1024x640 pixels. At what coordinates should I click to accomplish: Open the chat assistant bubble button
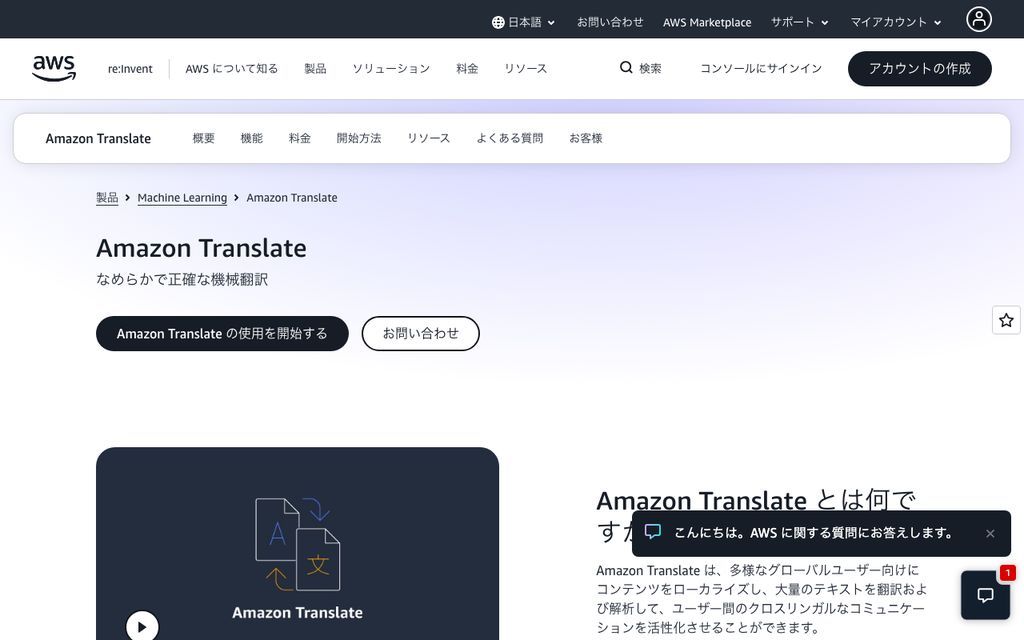pos(985,595)
